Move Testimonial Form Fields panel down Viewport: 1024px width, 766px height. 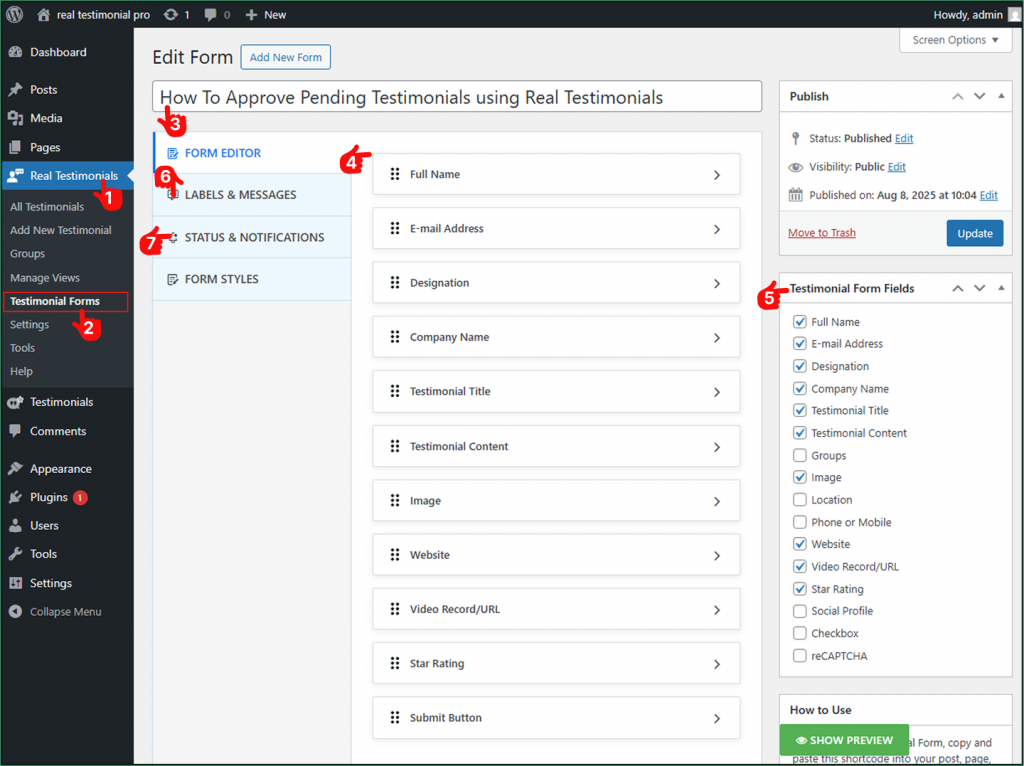point(980,288)
